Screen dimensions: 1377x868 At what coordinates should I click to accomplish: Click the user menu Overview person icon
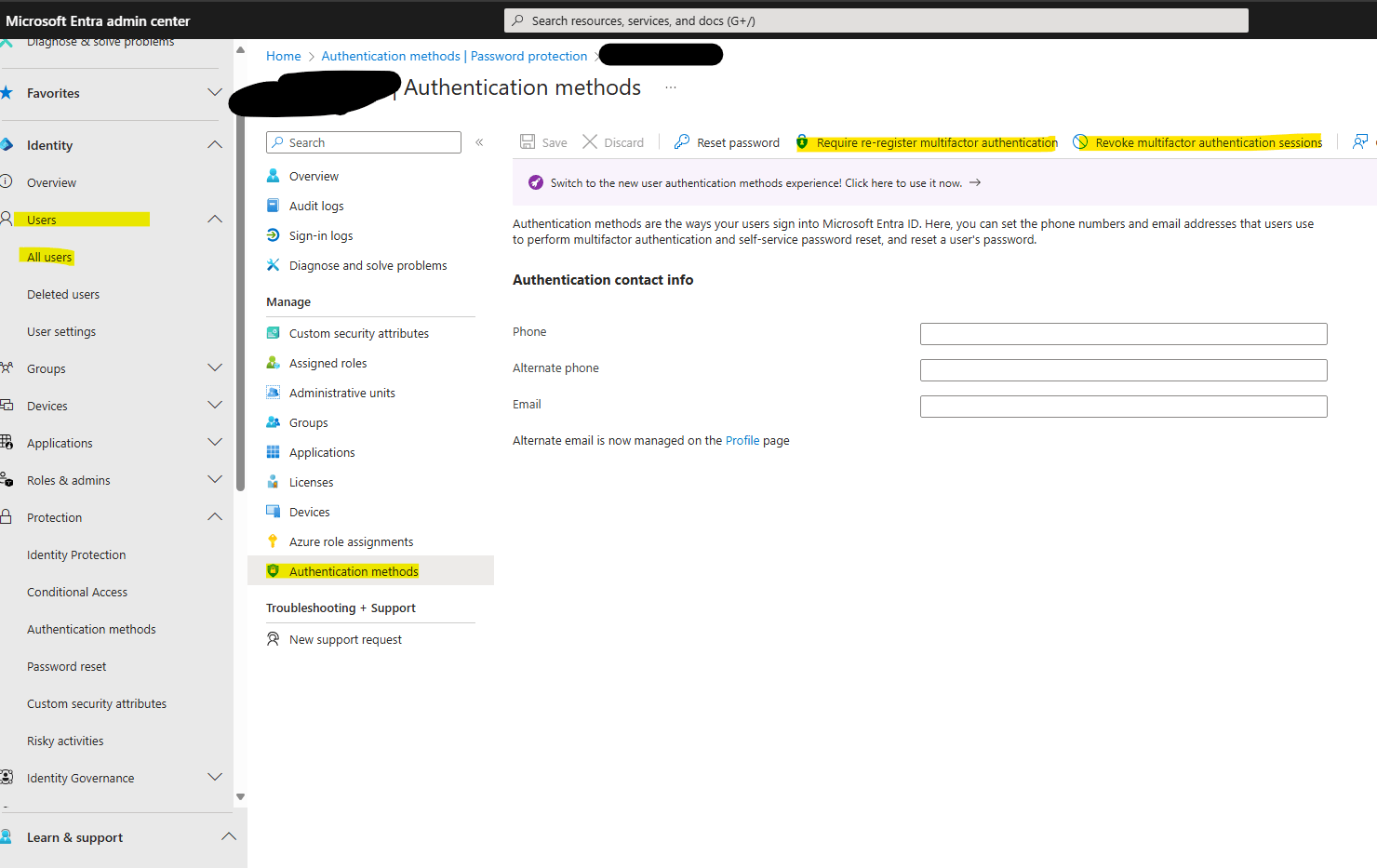[x=273, y=176]
